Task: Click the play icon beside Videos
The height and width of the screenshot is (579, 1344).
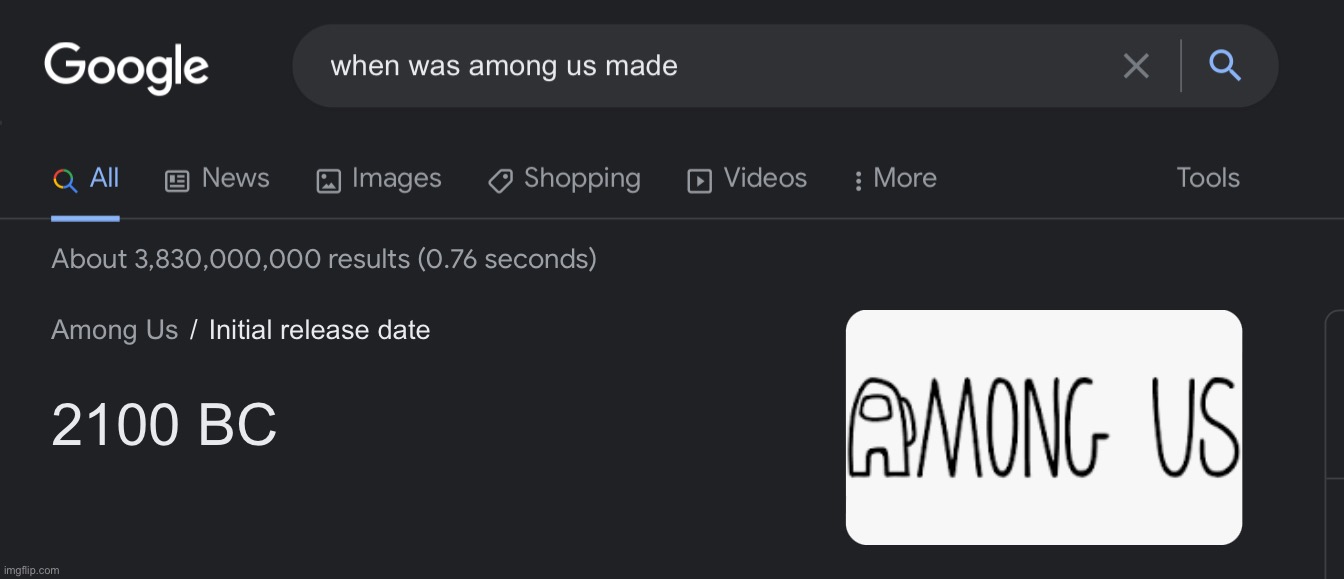Action: click(x=699, y=181)
